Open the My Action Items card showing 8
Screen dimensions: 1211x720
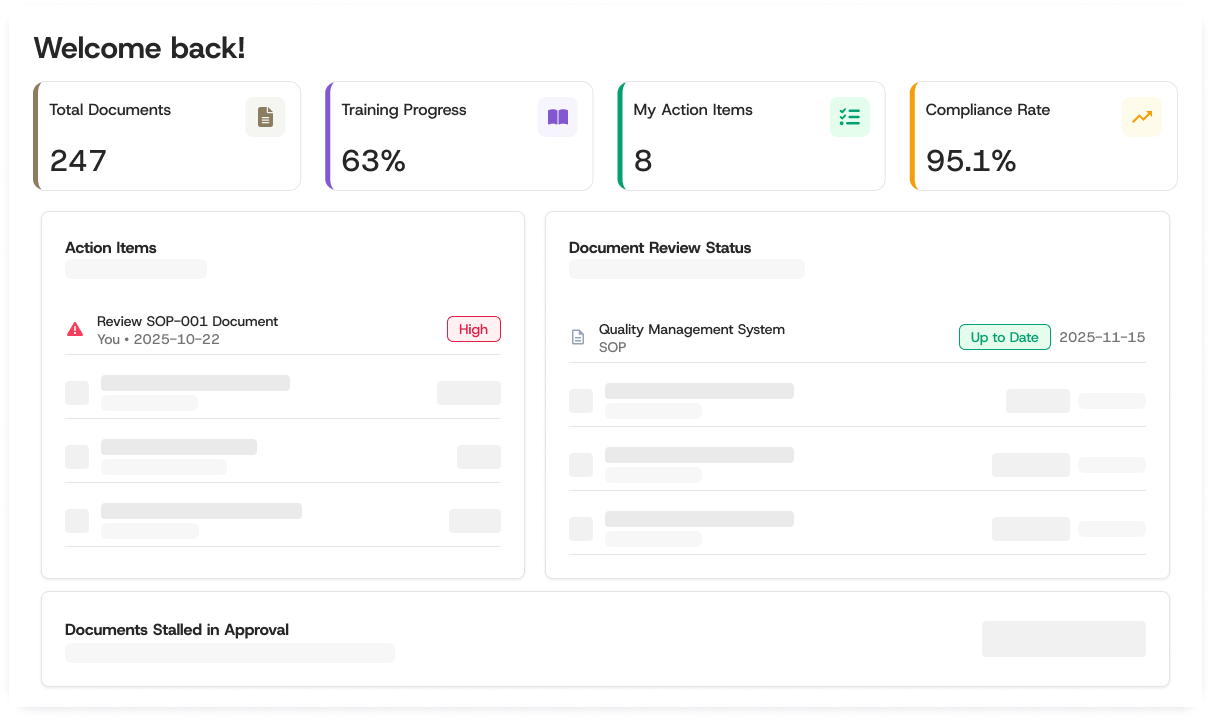click(x=751, y=136)
